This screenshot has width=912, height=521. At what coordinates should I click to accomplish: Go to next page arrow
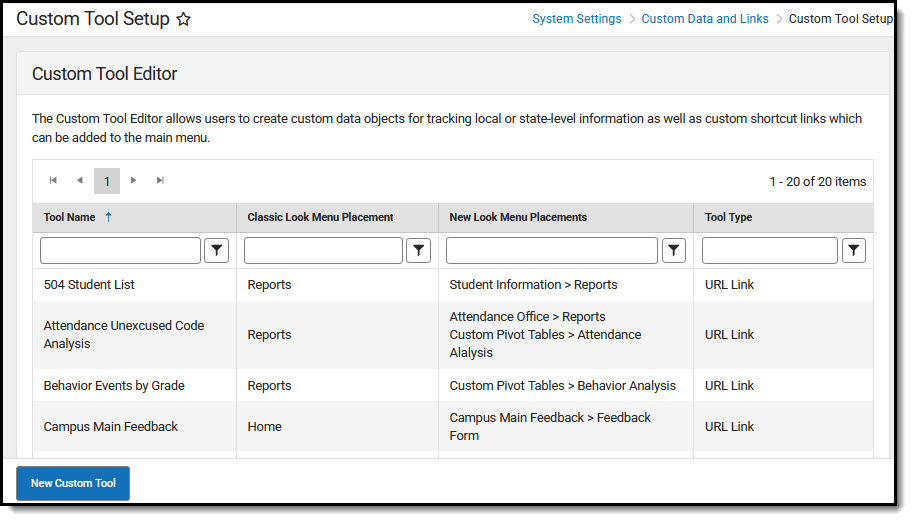(x=134, y=181)
